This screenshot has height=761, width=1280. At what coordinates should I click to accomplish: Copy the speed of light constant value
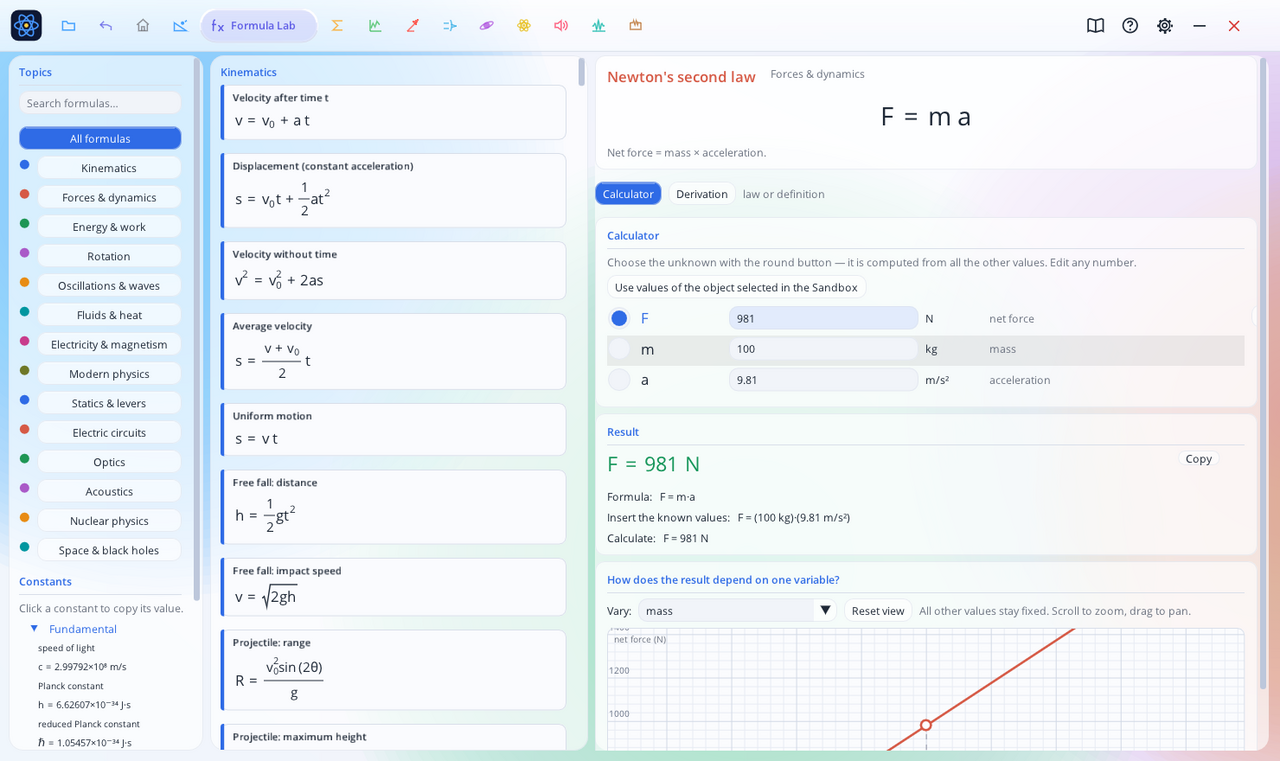click(x=82, y=667)
